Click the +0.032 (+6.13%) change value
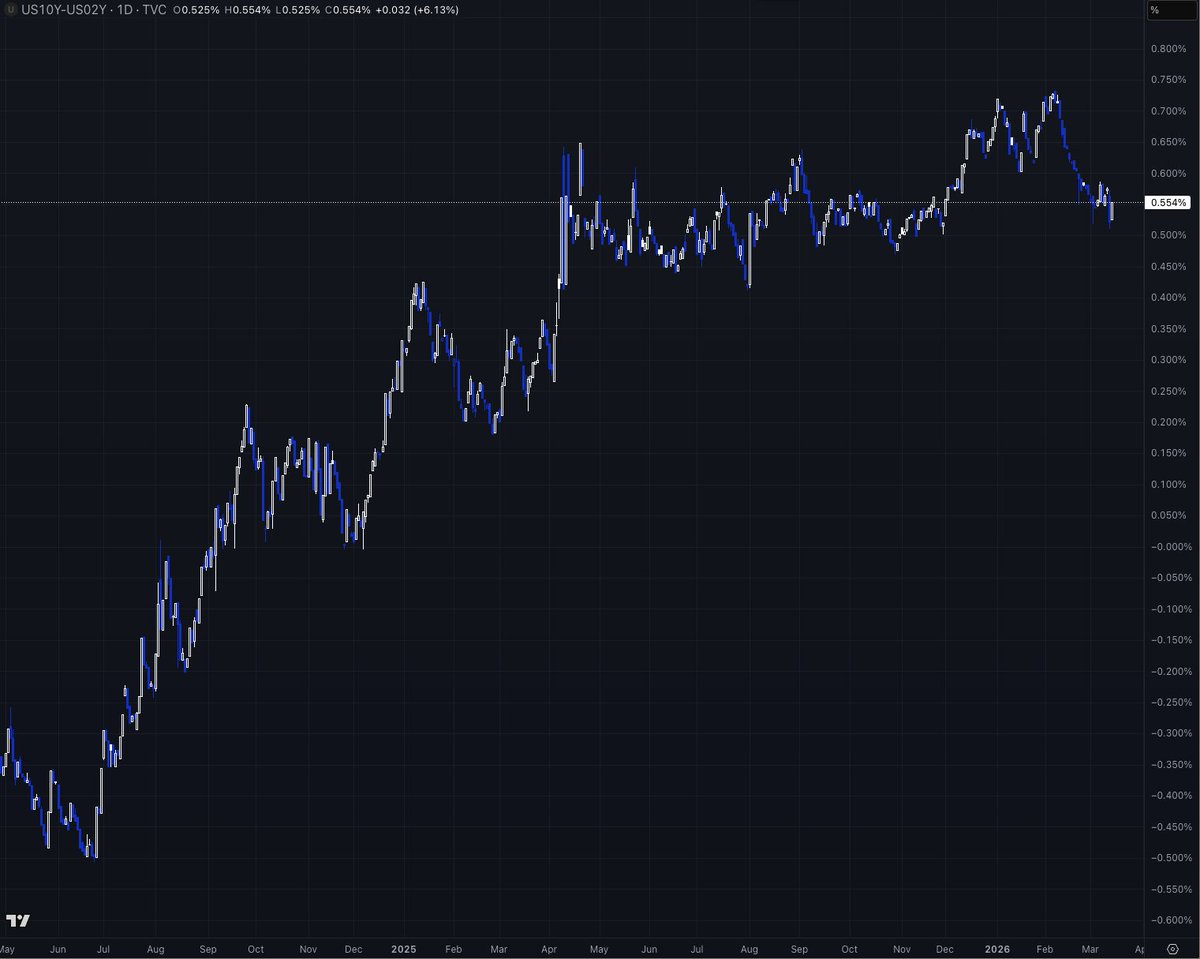 [x=418, y=9]
